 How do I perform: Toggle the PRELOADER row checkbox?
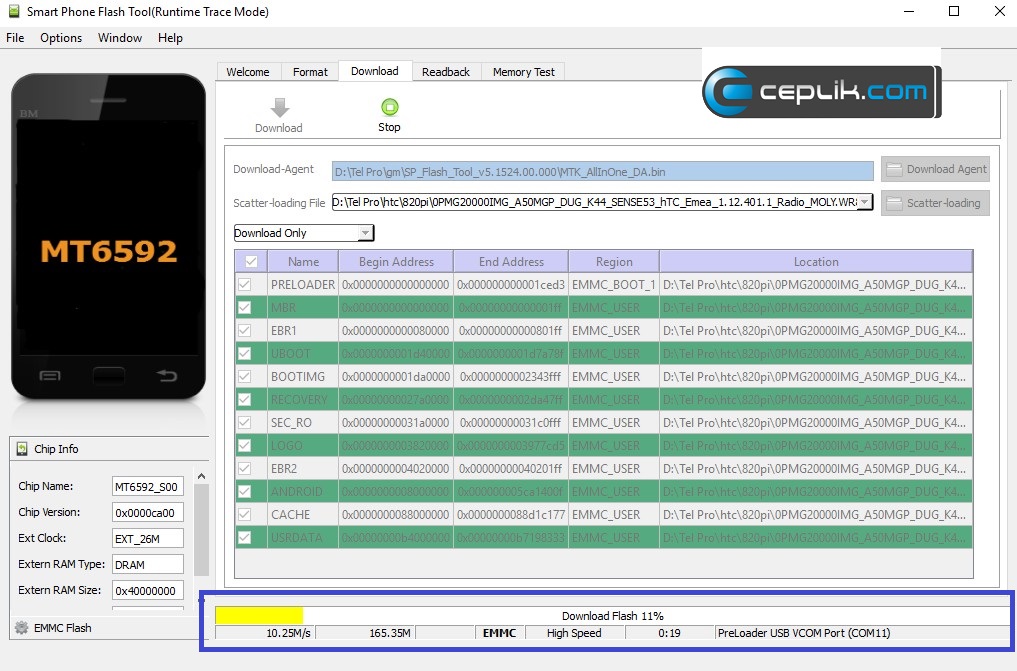pos(245,285)
